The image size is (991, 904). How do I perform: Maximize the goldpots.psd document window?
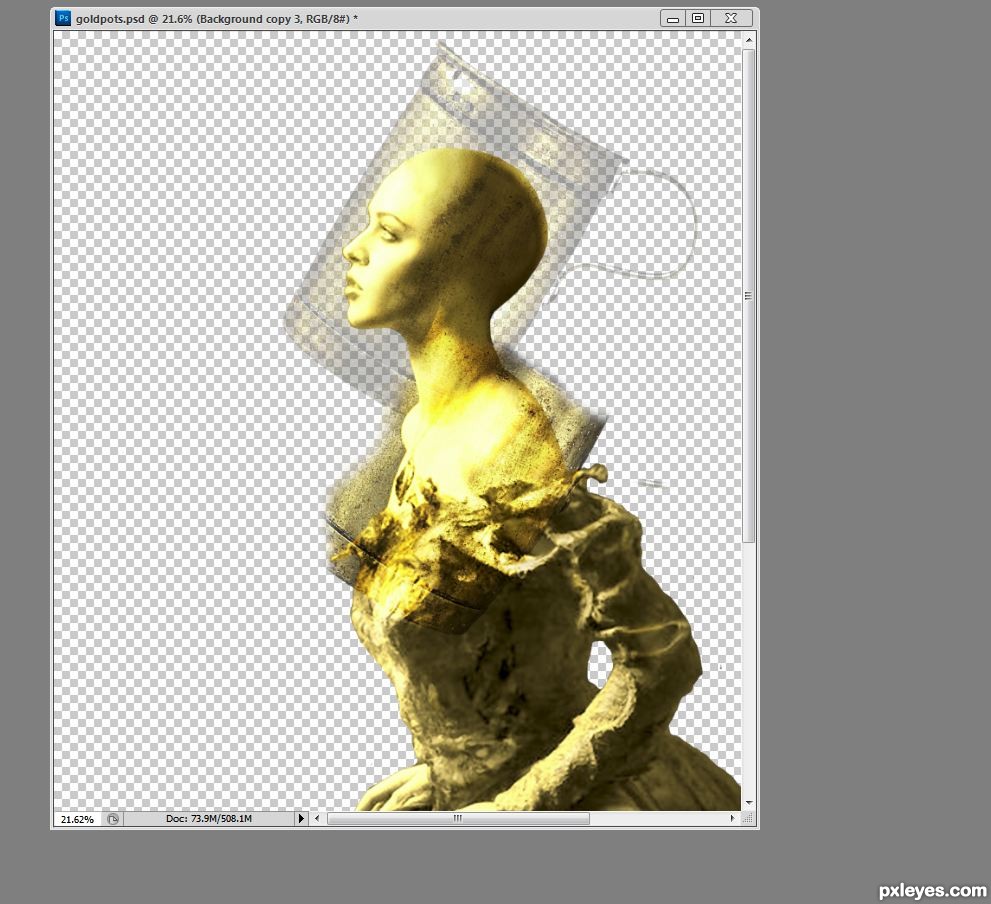click(x=698, y=18)
